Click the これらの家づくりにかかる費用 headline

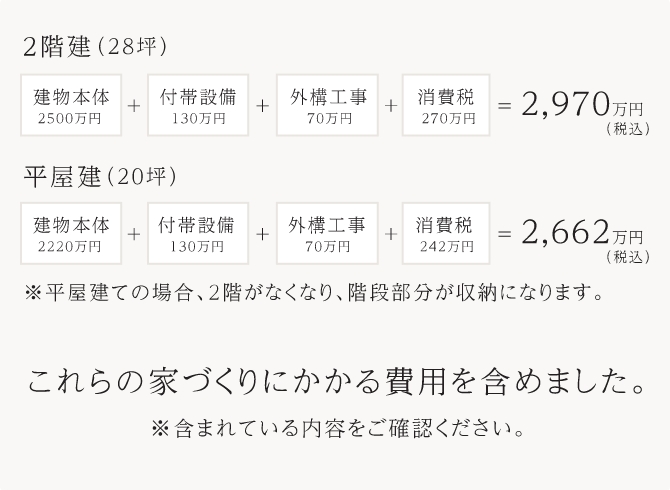pos(337,381)
